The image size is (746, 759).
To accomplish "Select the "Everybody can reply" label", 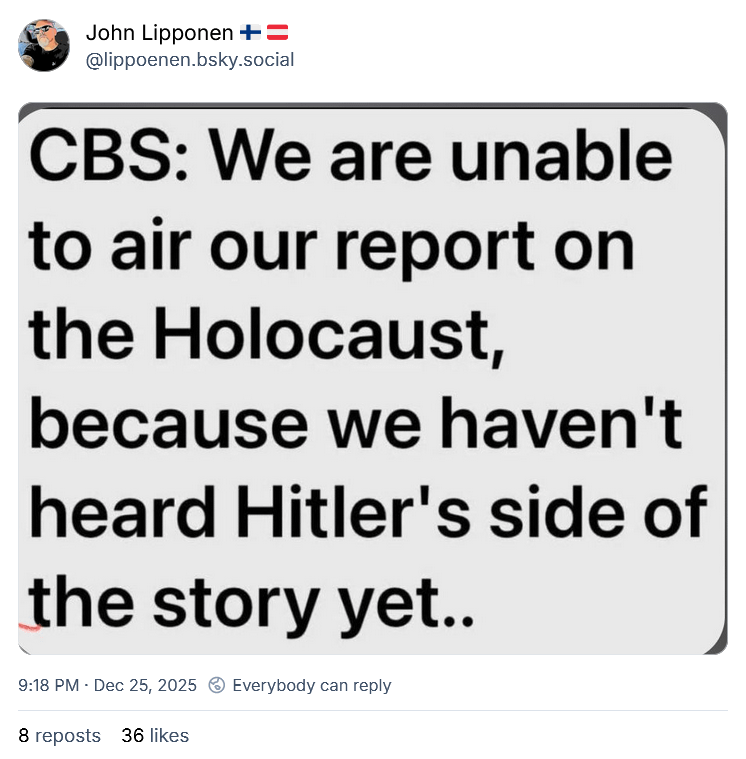I will [311, 685].
